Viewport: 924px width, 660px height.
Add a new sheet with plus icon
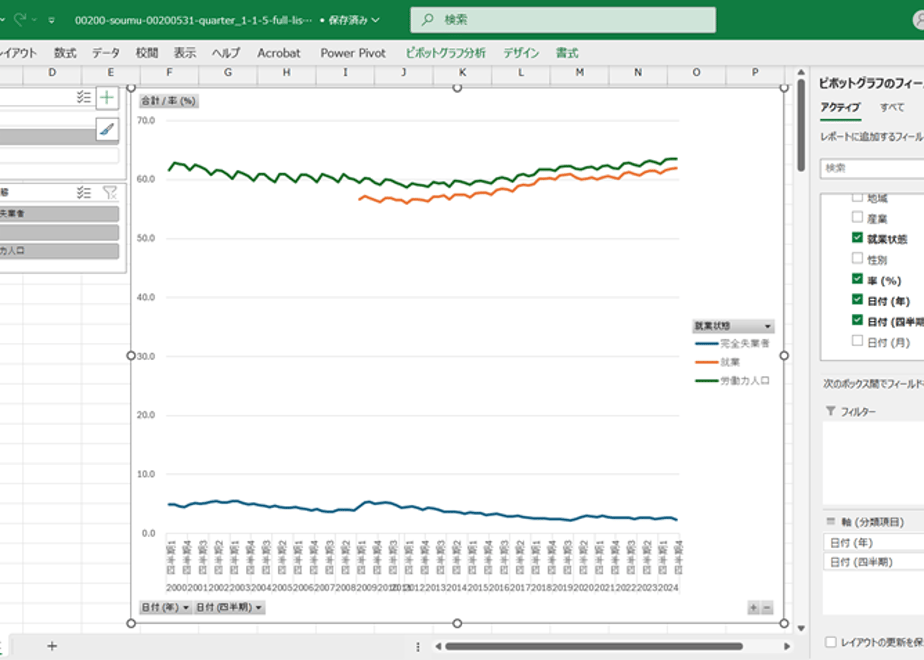coord(52,646)
